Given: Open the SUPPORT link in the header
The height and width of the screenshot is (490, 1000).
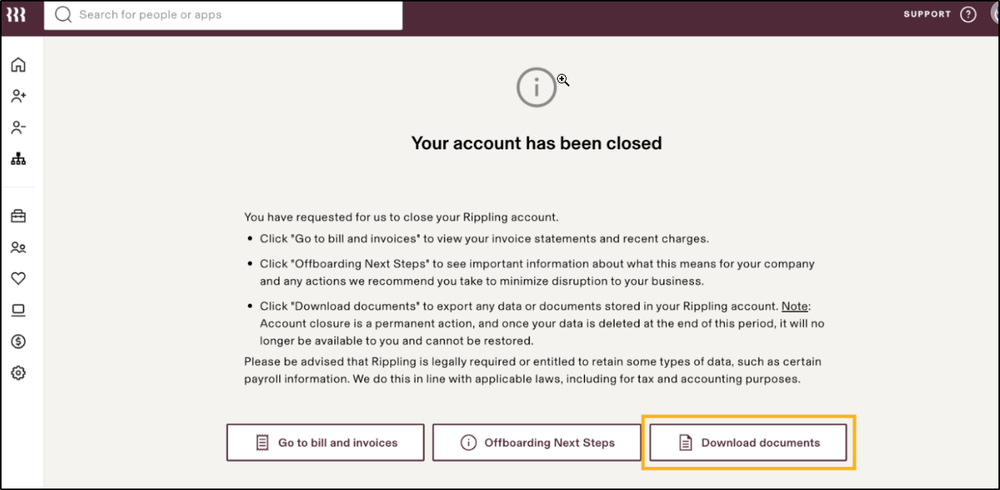Looking at the screenshot, I should [x=927, y=15].
